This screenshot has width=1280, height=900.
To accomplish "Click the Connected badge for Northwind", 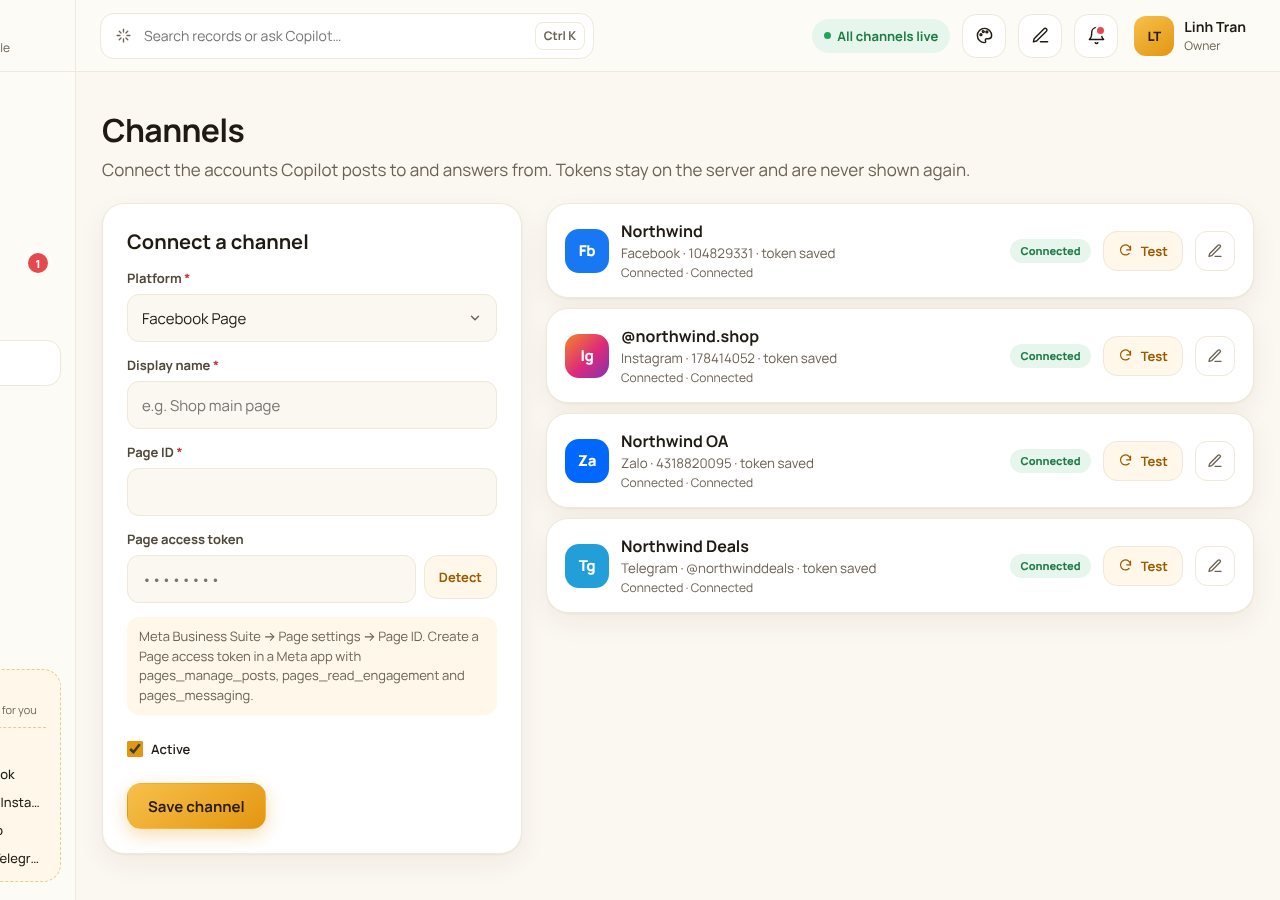I will 1050,251.
